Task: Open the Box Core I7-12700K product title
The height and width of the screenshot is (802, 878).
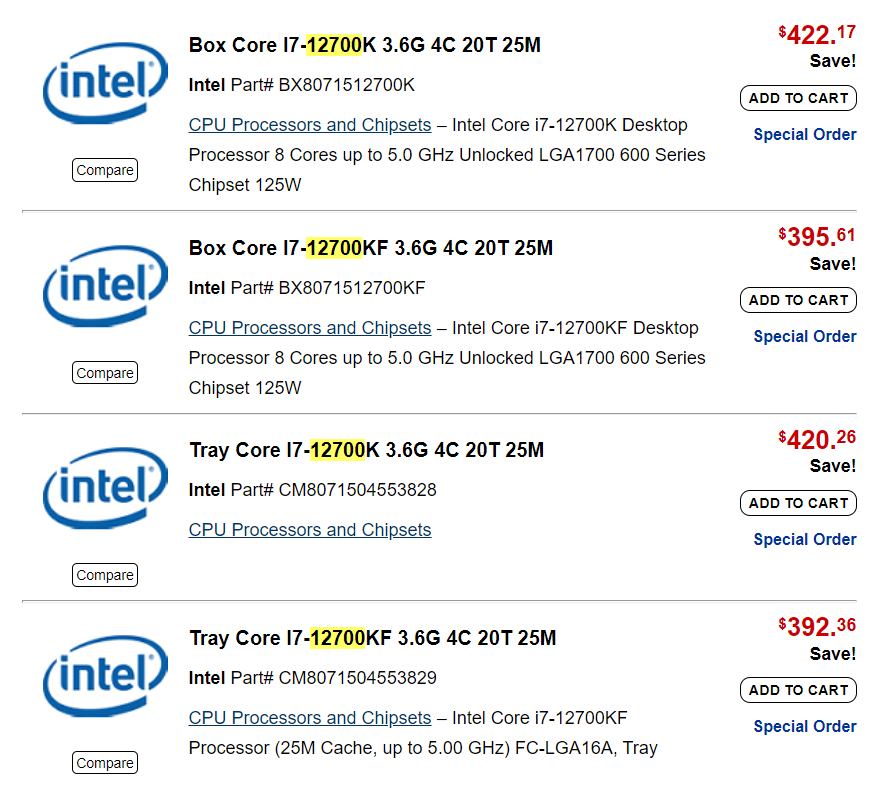Action: click(x=365, y=45)
